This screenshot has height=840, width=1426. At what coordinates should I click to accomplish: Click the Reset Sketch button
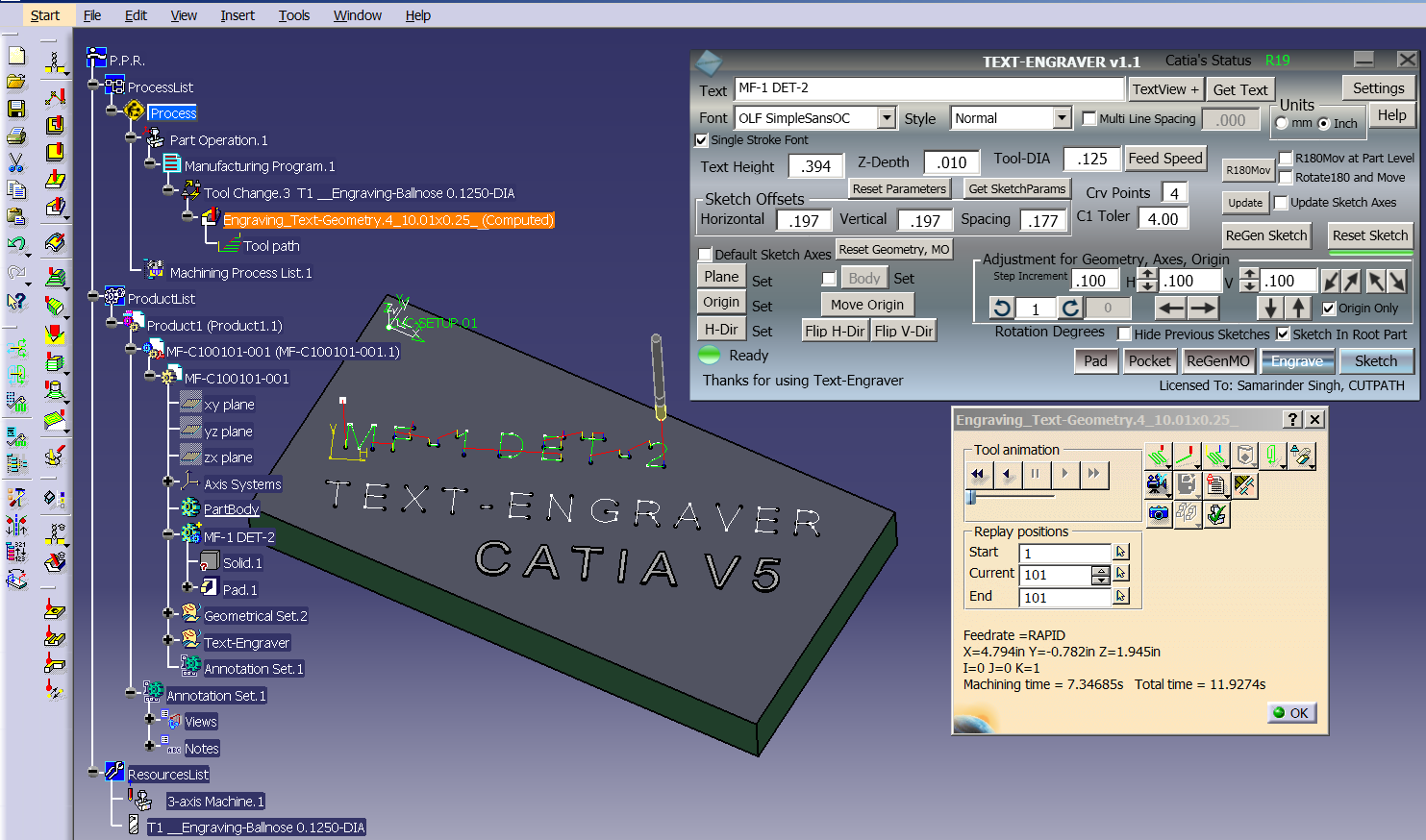(1370, 235)
